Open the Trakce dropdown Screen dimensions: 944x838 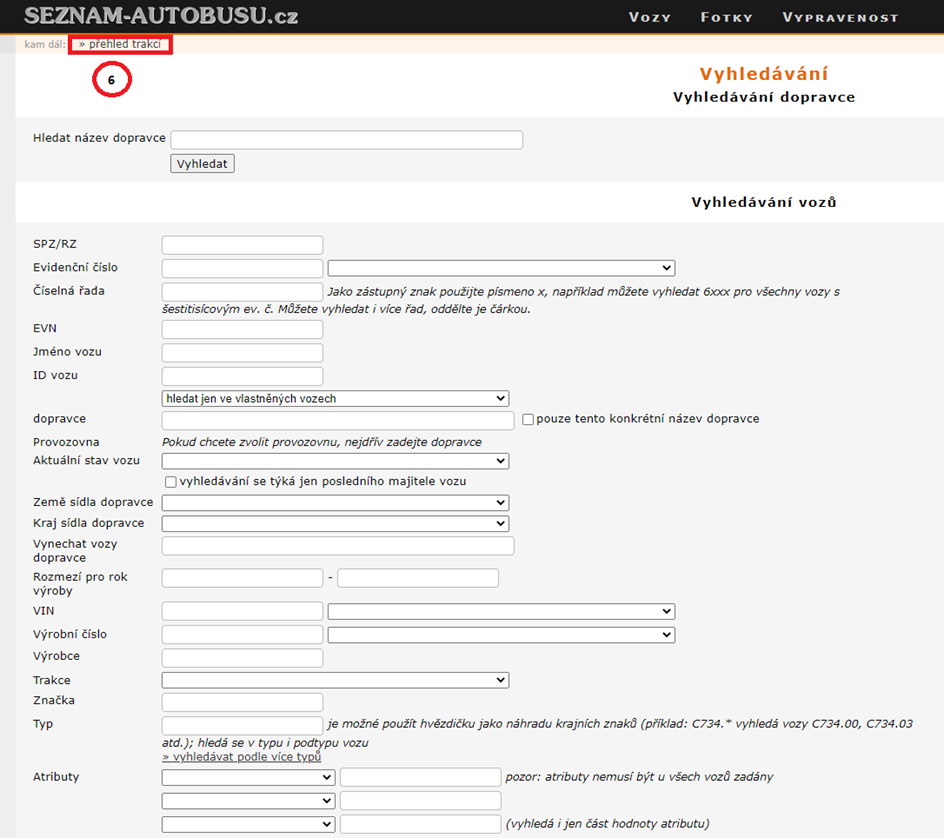click(335, 680)
